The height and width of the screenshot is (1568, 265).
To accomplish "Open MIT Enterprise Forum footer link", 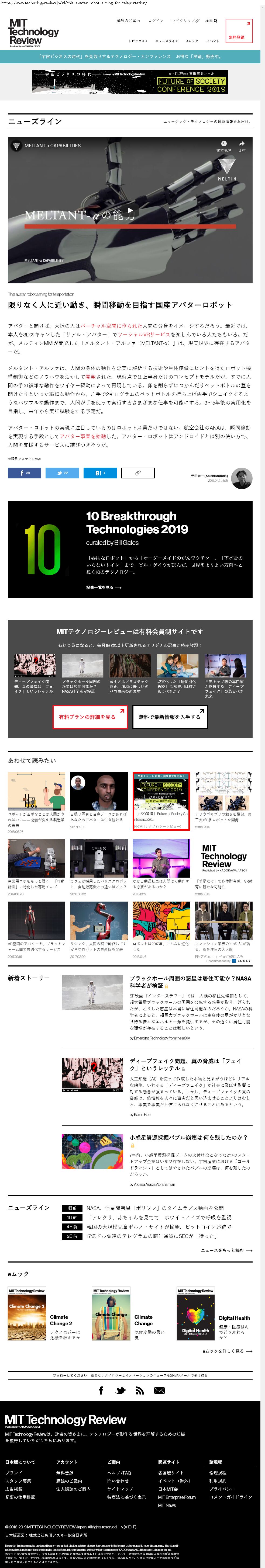I will click(177, 1497).
